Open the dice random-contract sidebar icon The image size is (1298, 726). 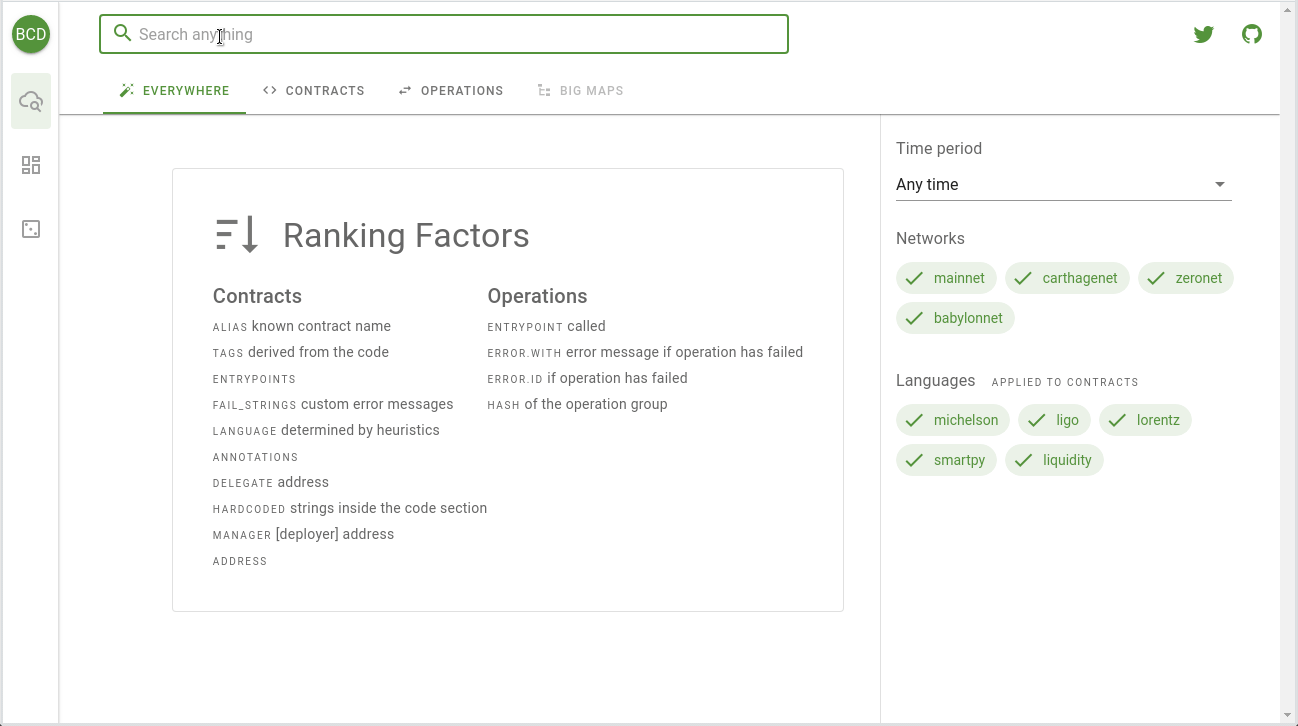31,229
